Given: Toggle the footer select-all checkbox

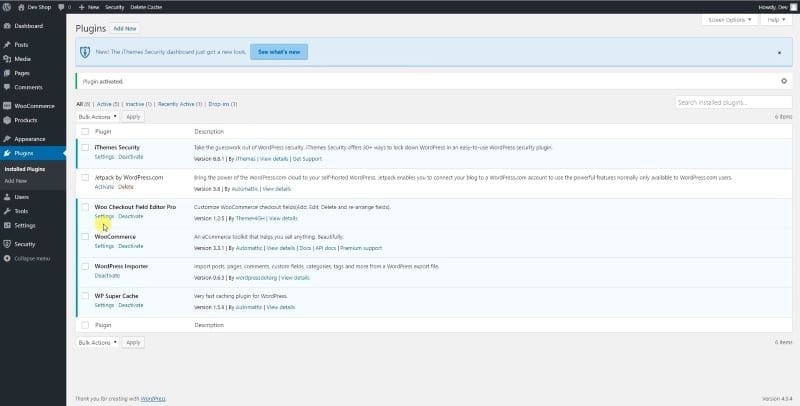Looking at the screenshot, I should coord(85,325).
